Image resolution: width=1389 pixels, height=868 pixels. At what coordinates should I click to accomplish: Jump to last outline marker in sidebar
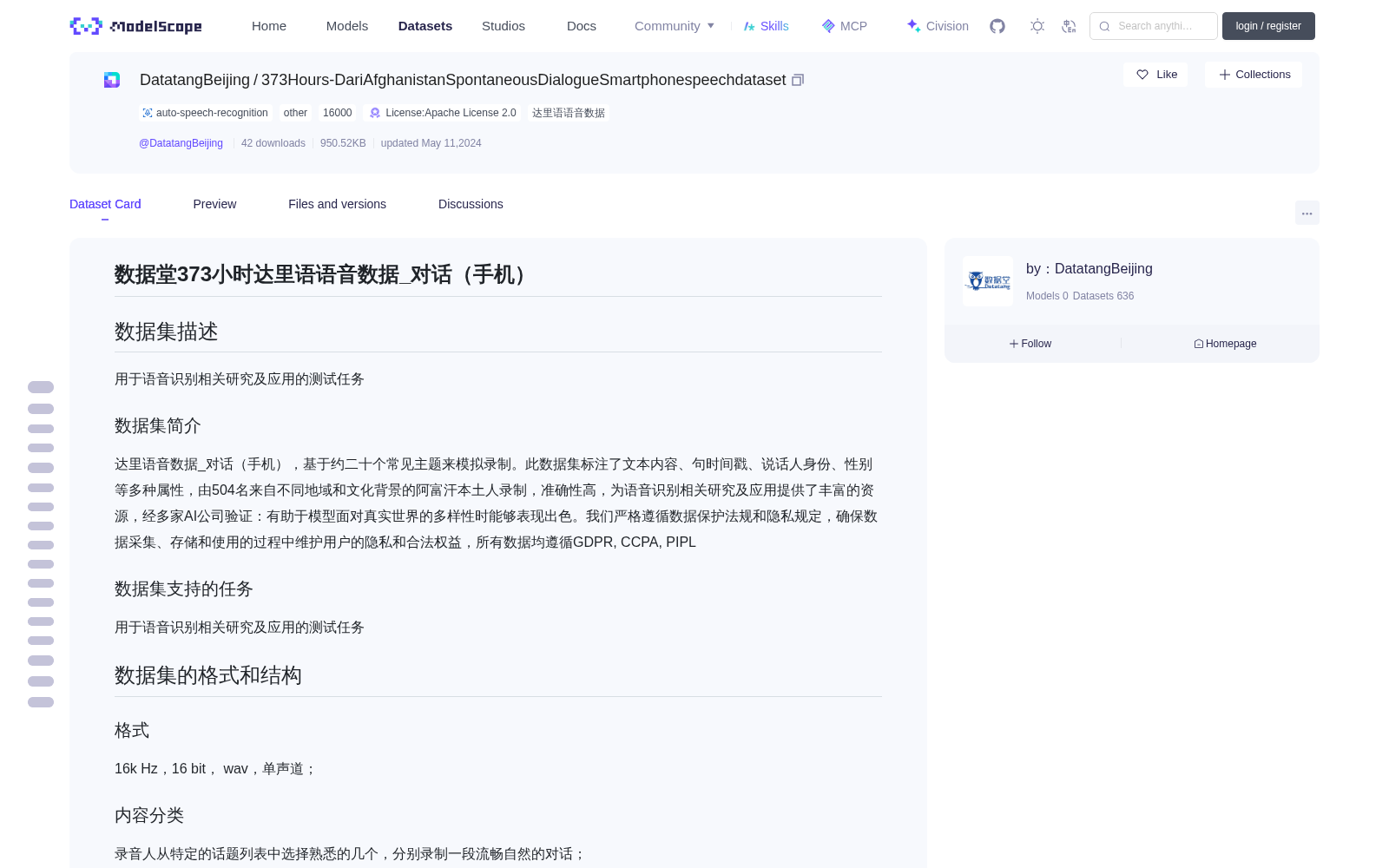pyautogui.click(x=41, y=702)
